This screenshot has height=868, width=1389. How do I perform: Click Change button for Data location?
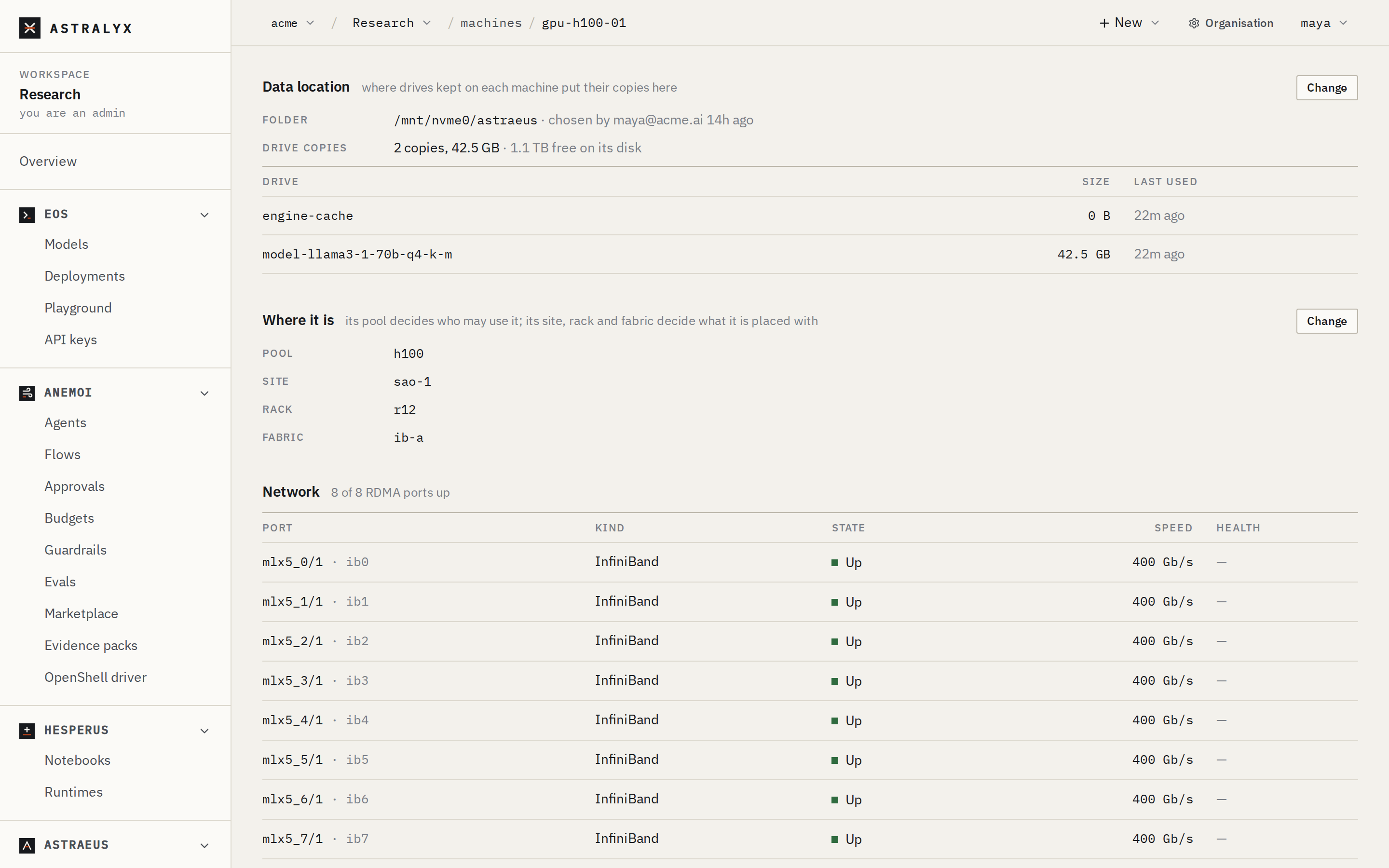point(1326,88)
